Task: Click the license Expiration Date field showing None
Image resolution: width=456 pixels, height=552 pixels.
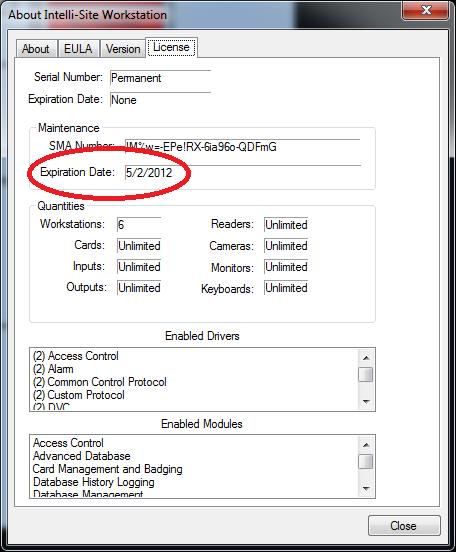Action: 160,100
